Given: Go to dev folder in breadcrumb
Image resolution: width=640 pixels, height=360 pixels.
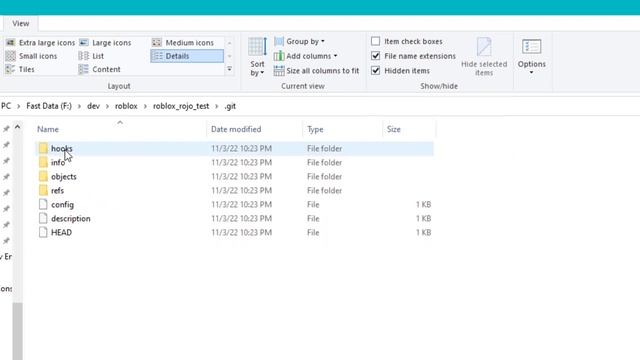Looking at the screenshot, I should (x=93, y=106).
